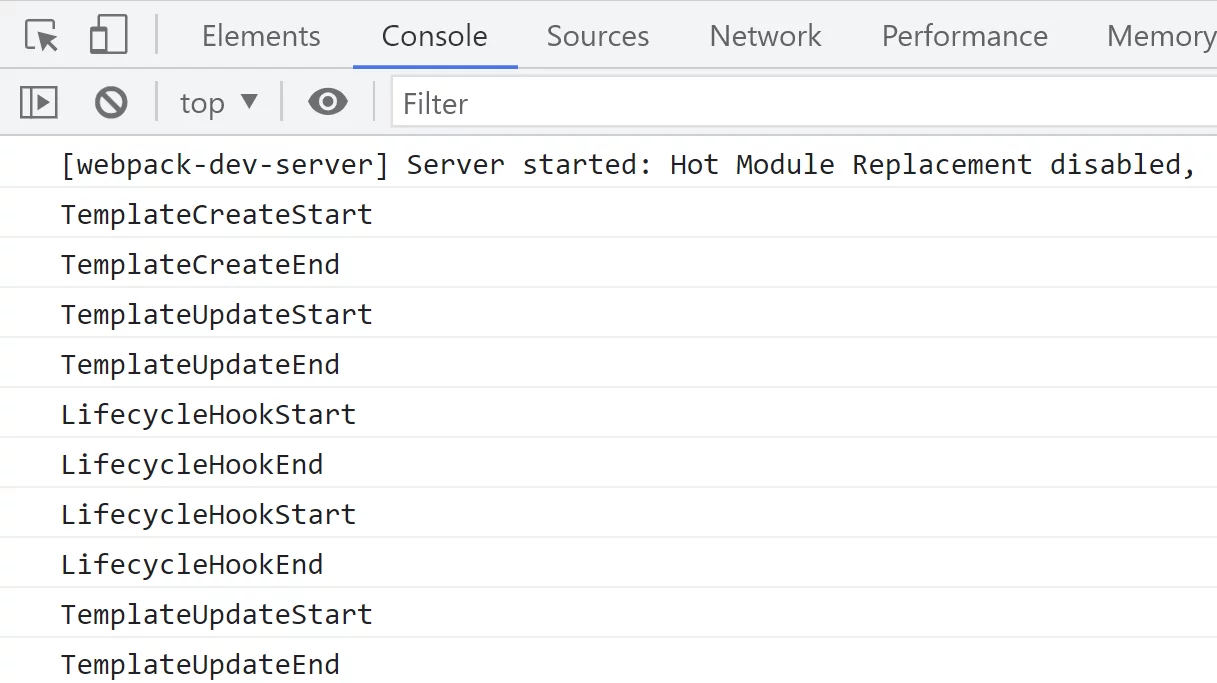
Task: Click the webpack-dev-server log message
Action: pos(400,163)
